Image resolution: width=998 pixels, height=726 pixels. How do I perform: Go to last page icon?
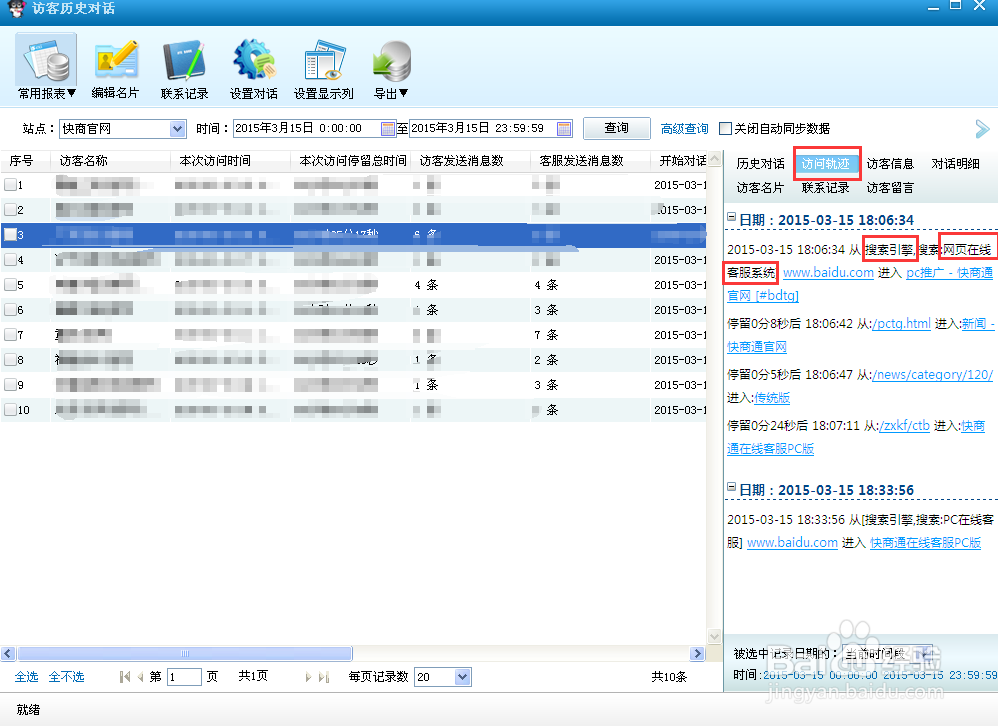click(324, 677)
